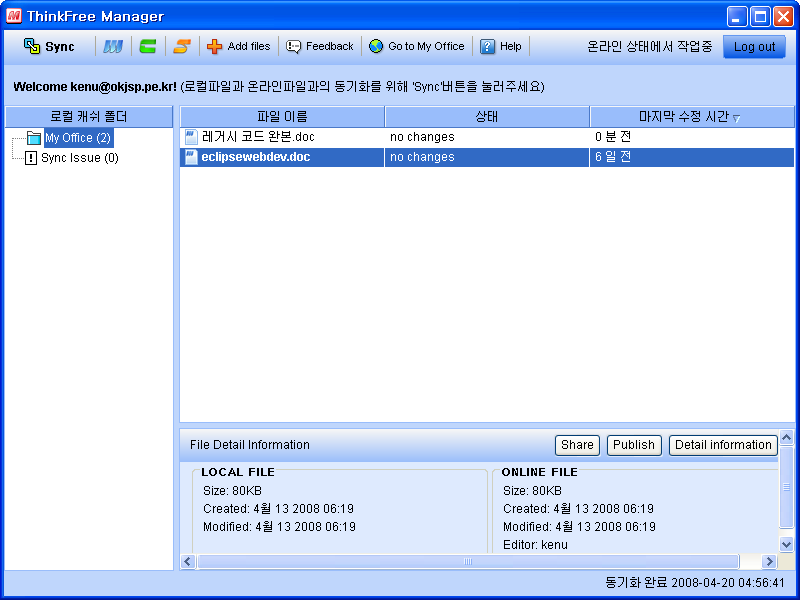Click the document icon of 레거시 코드 완본.doc
The image size is (800, 600).
point(191,137)
